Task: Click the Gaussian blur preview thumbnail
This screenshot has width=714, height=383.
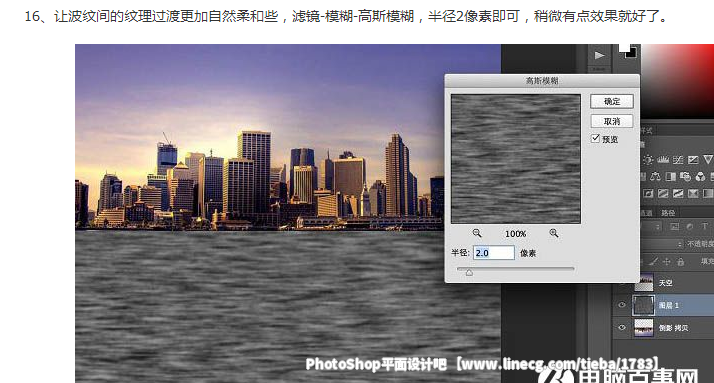Action: [516, 159]
